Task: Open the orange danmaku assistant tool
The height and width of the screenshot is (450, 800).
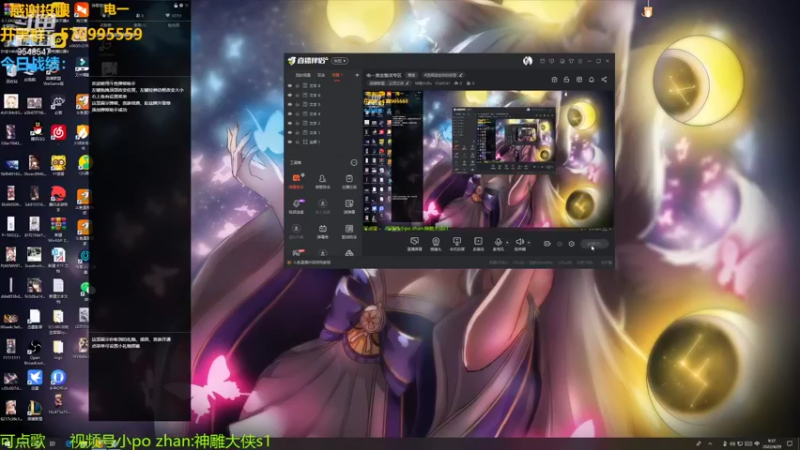Action: click(x=296, y=181)
